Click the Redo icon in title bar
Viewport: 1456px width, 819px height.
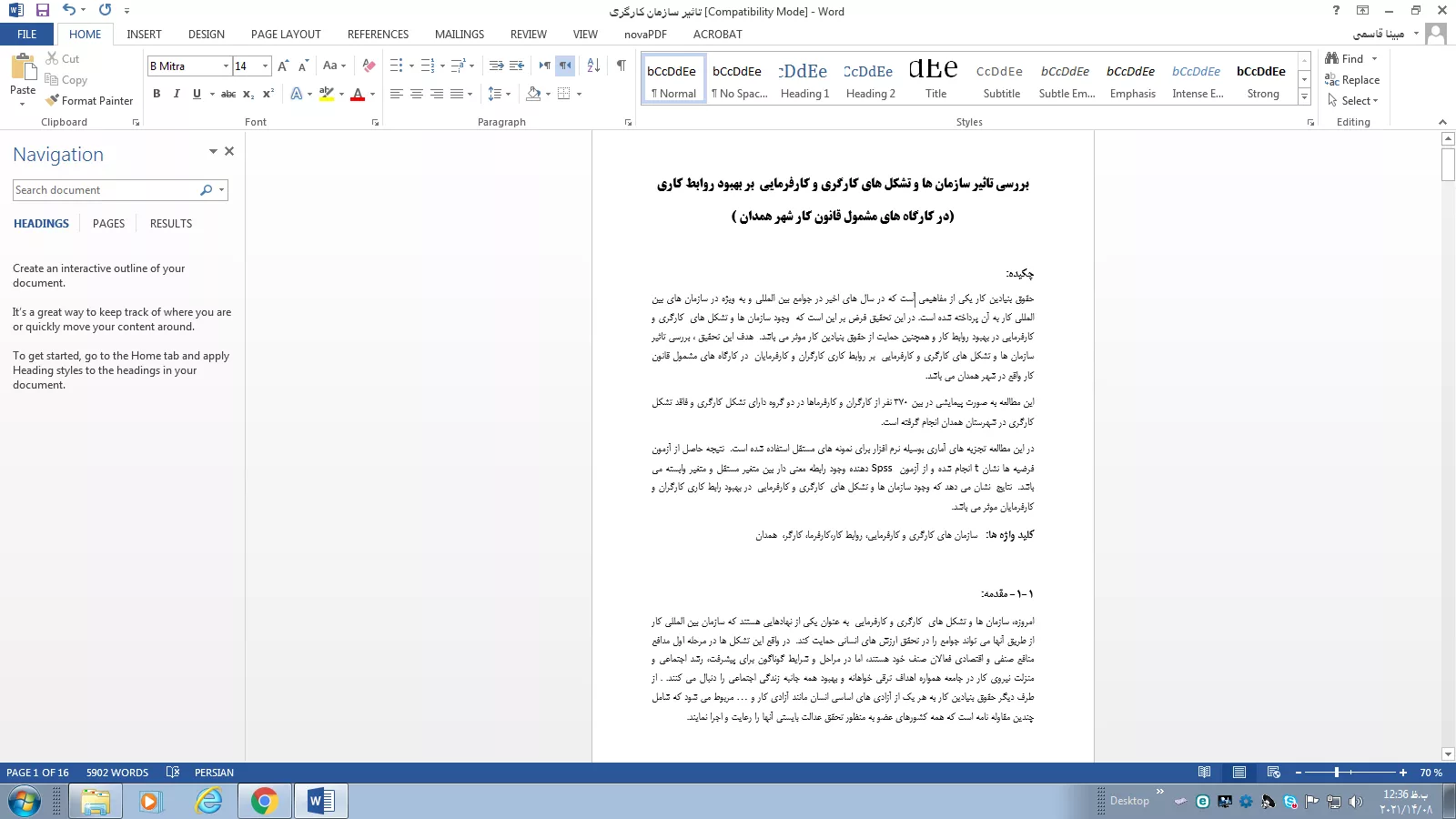pos(105,10)
